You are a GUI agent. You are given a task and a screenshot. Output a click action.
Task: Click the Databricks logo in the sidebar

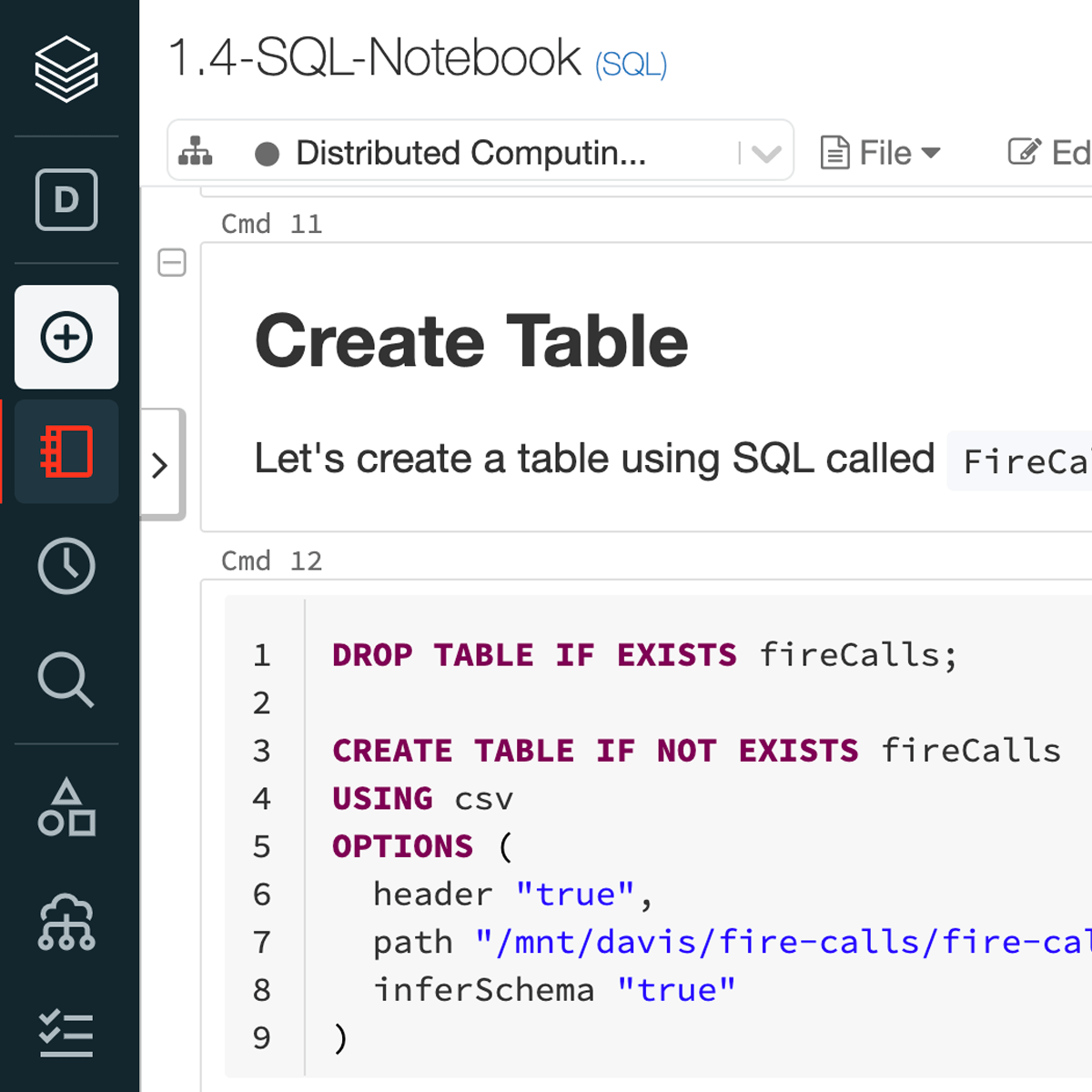66,66
